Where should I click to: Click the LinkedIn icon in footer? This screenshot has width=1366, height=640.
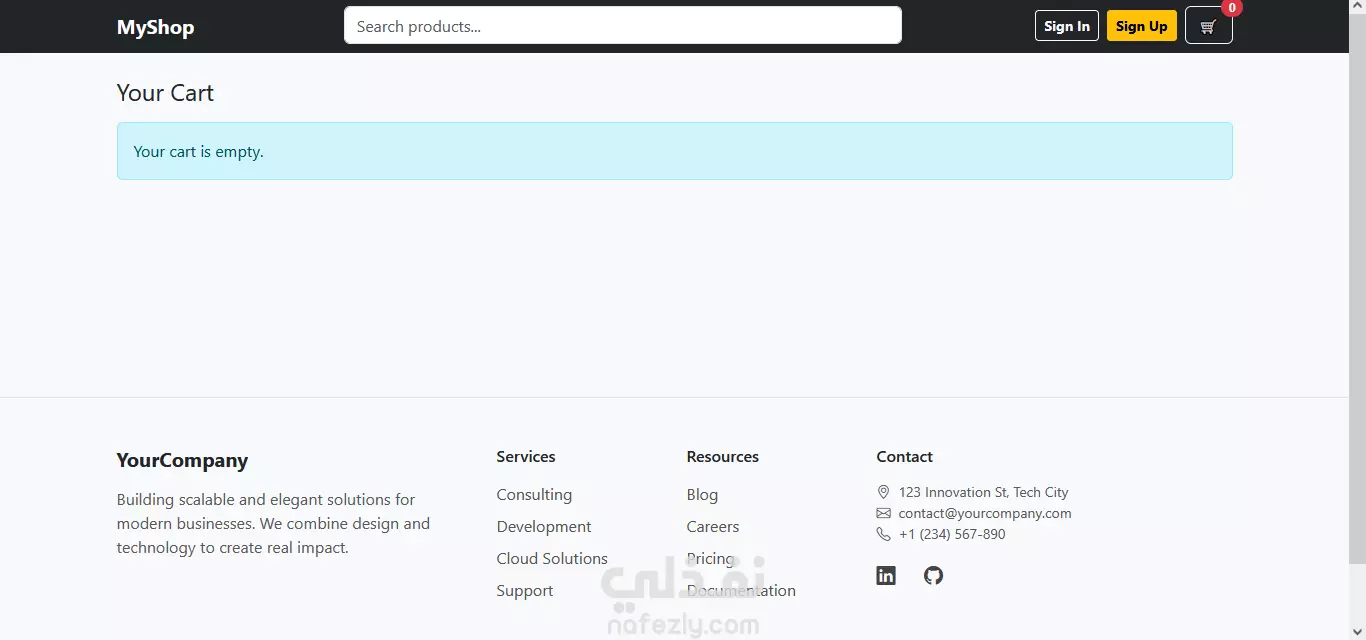coord(886,575)
